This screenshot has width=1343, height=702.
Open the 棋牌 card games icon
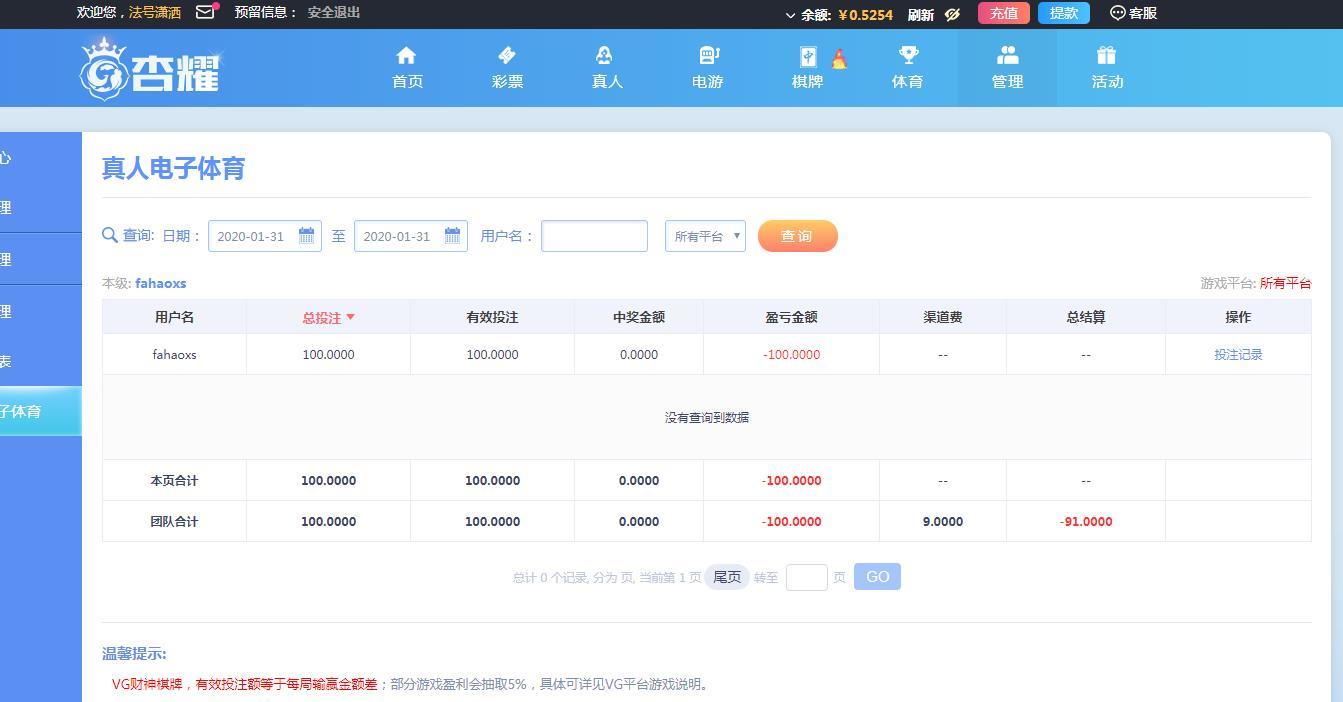(x=807, y=57)
